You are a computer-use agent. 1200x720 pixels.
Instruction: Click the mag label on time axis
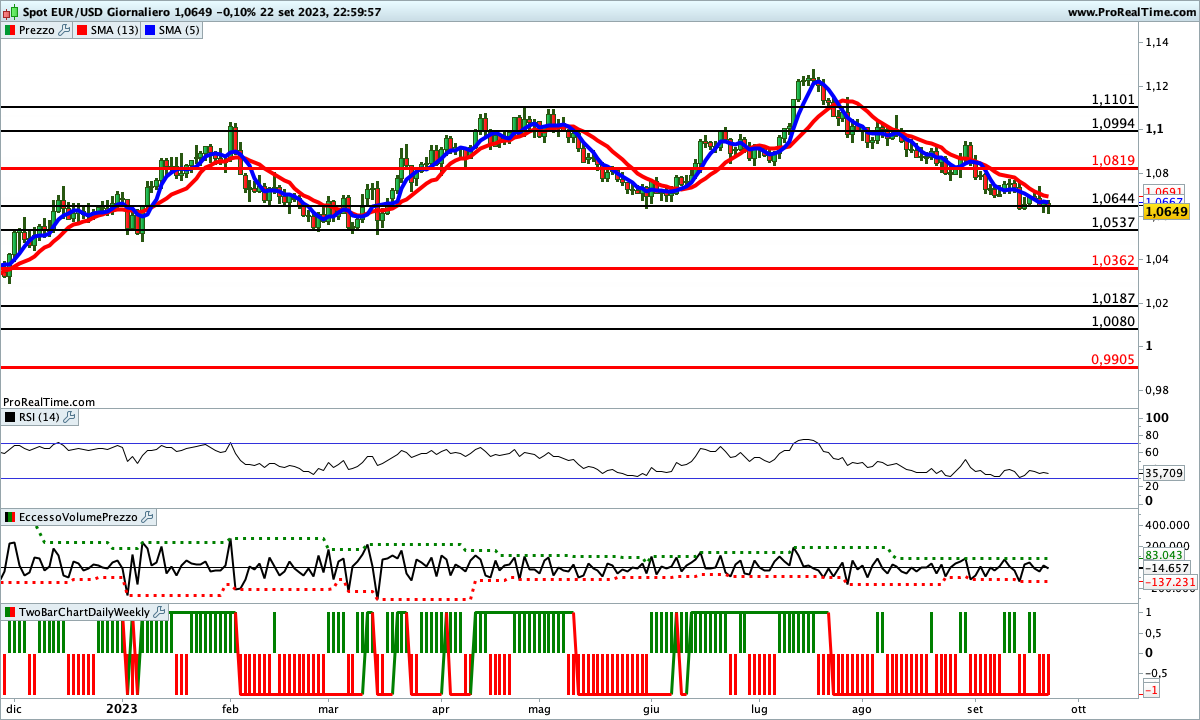coord(540,708)
